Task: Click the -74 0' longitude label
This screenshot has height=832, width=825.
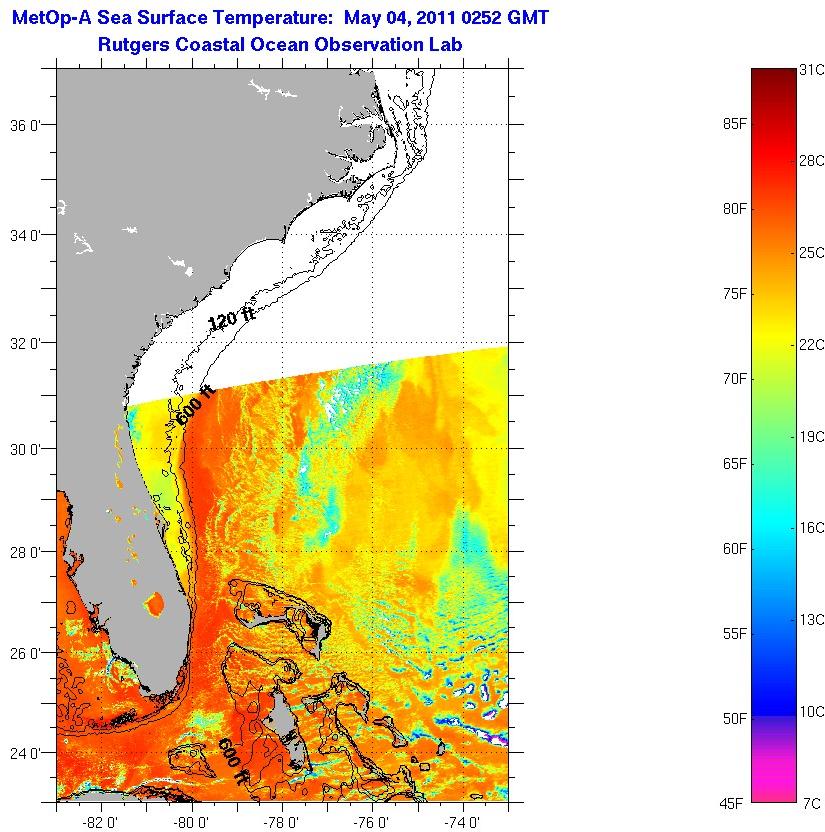Action: pyautogui.click(x=462, y=822)
